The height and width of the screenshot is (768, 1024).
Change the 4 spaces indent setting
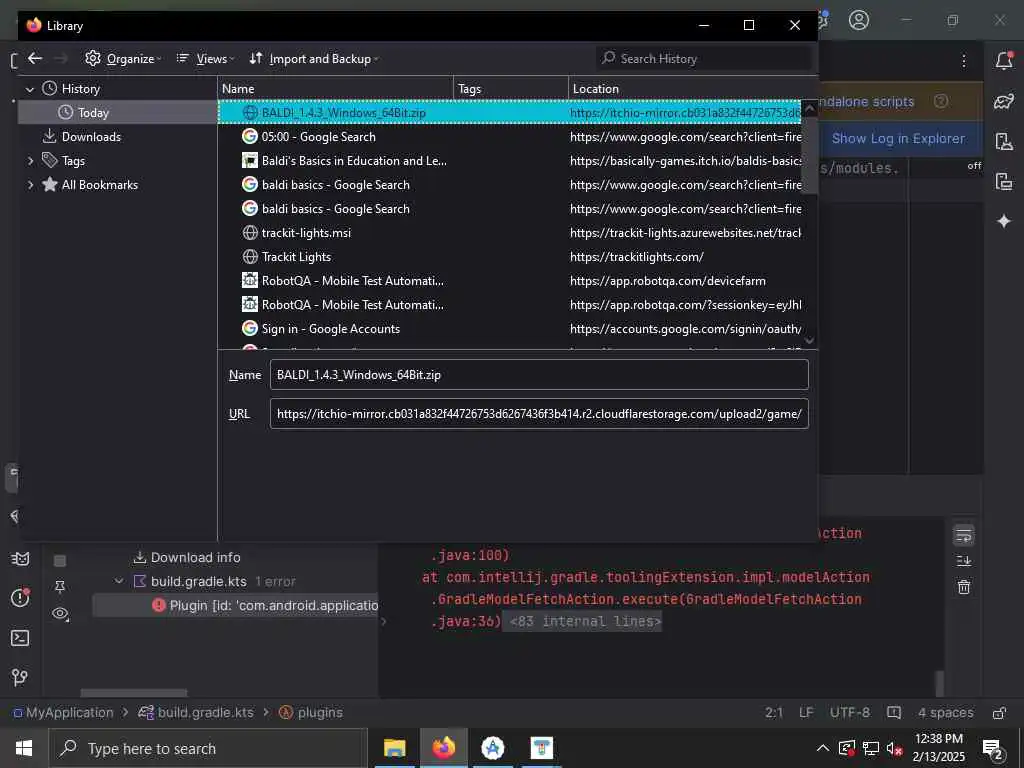946,712
